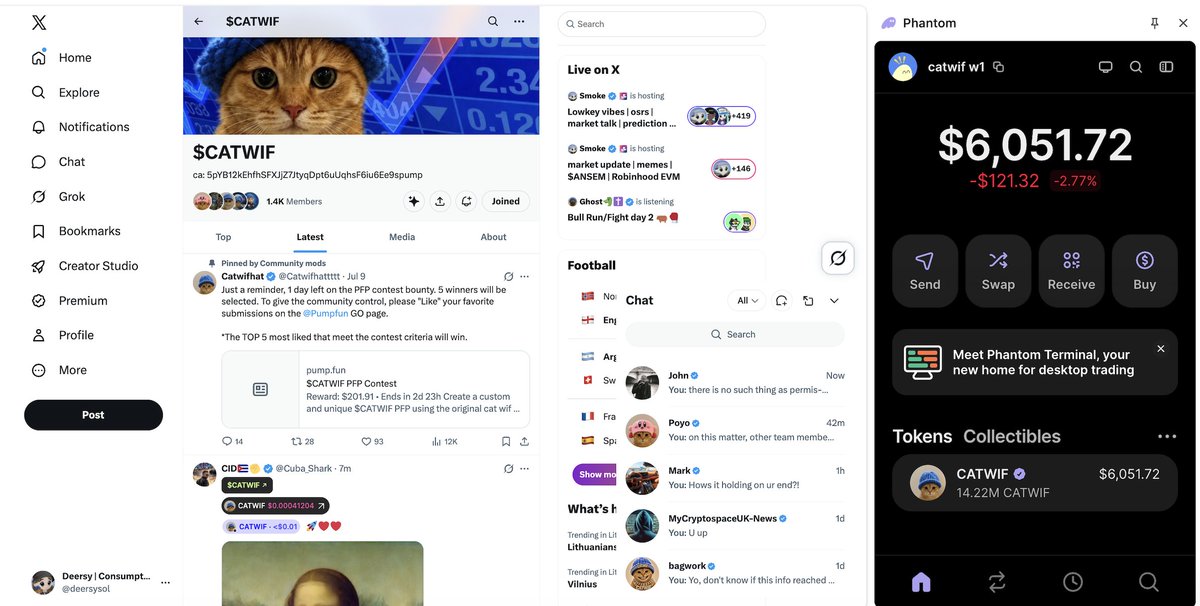Click the Chat panel search field
Image resolution: width=1200 pixels, height=606 pixels.
(x=735, y=335)
